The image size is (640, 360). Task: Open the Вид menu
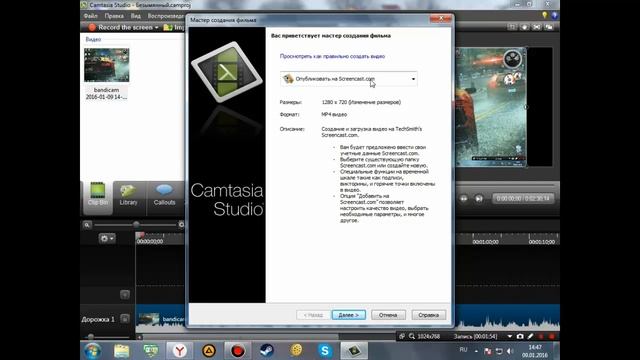[136, 16]
